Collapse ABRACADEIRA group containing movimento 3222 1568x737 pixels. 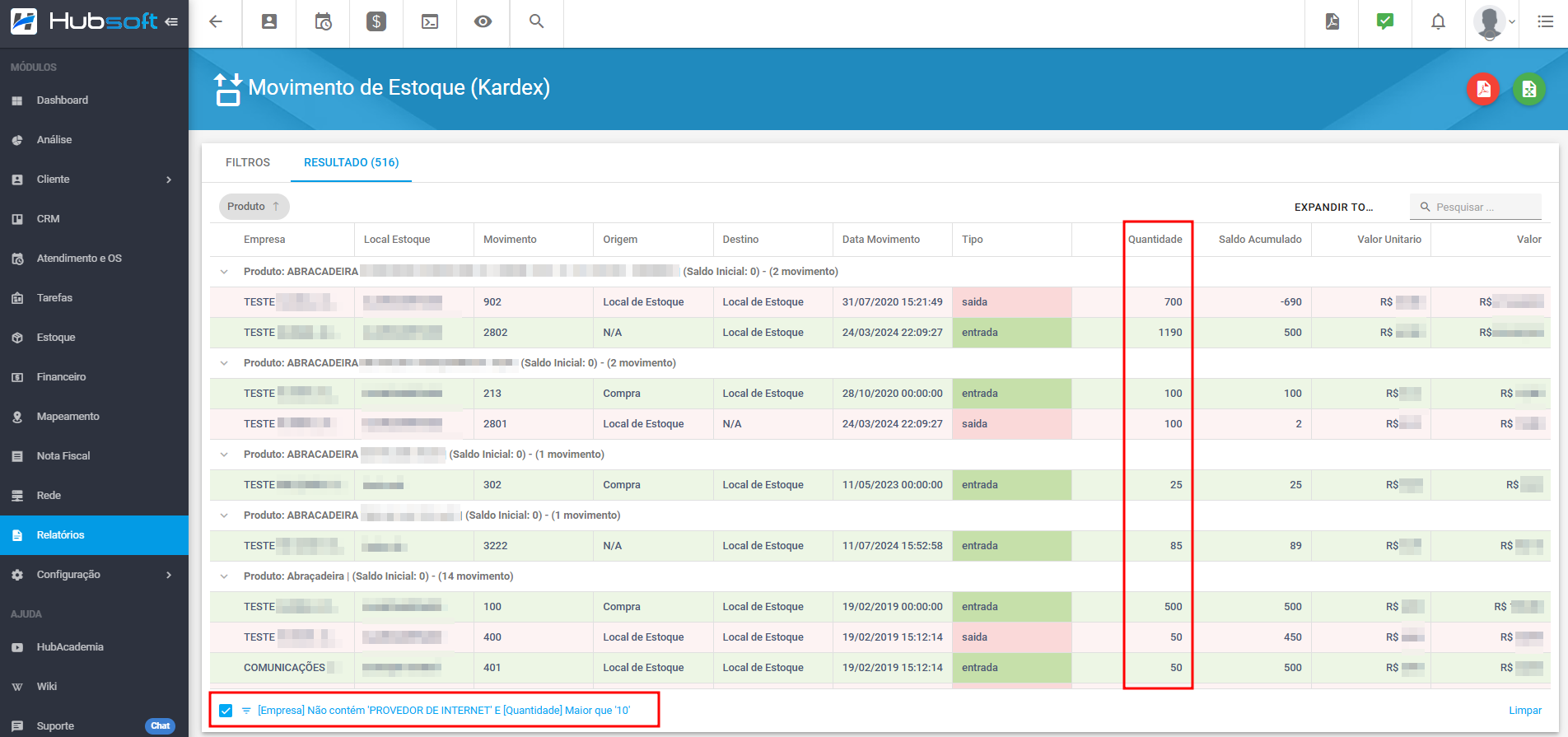click(224, 515)
